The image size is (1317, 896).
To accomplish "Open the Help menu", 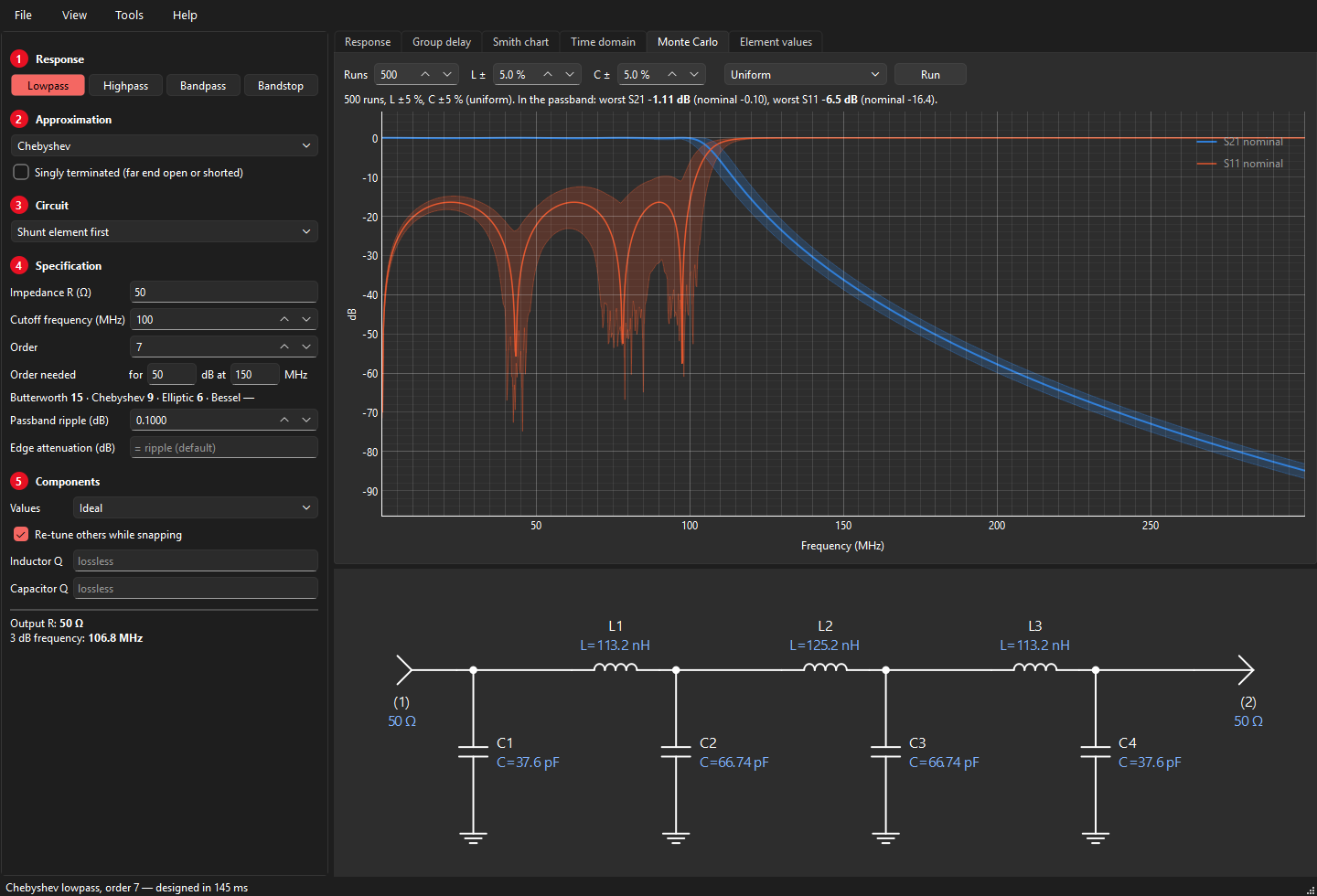I will point(185,15).
